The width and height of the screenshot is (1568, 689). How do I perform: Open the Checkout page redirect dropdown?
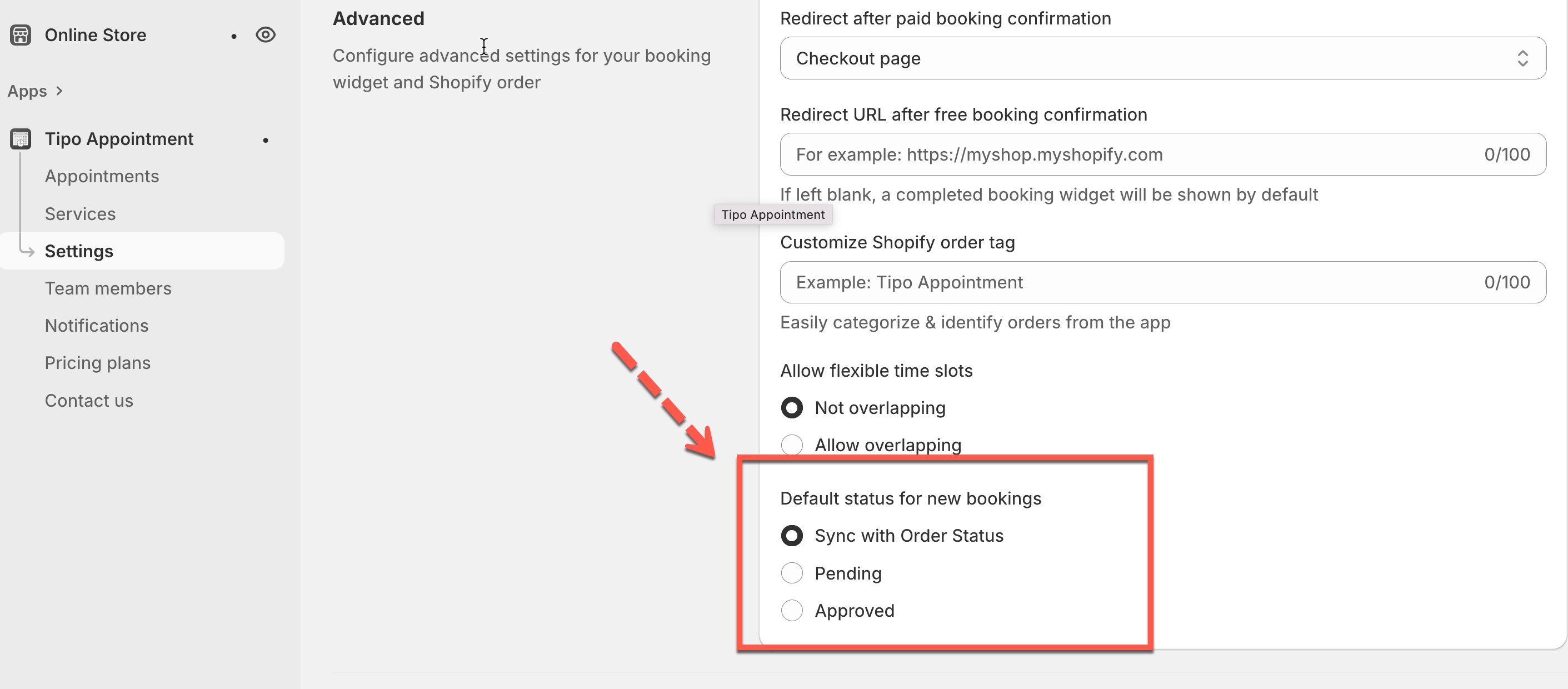click(1162, 58)
